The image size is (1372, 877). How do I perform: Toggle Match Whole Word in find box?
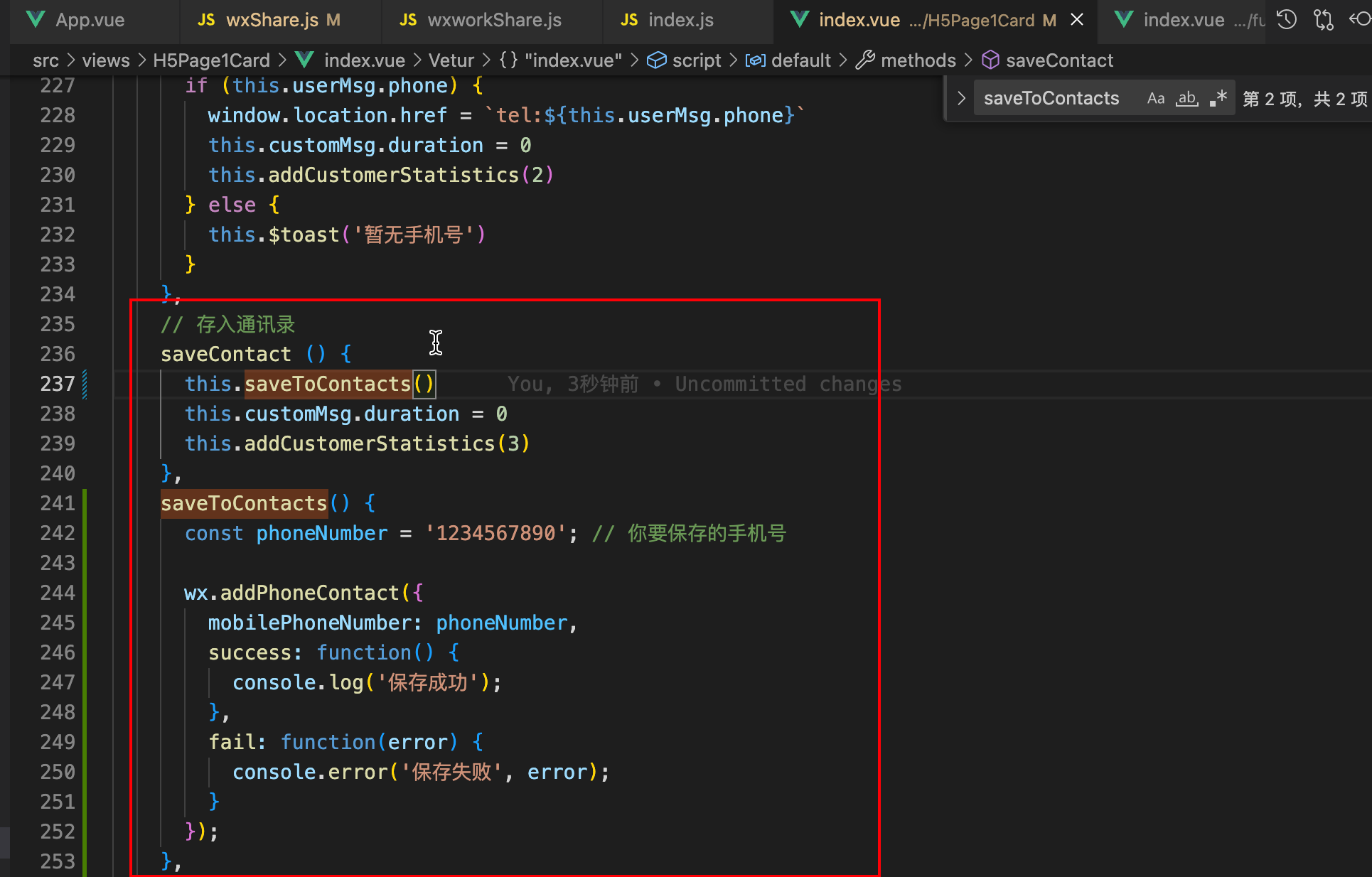point(1186,99)
